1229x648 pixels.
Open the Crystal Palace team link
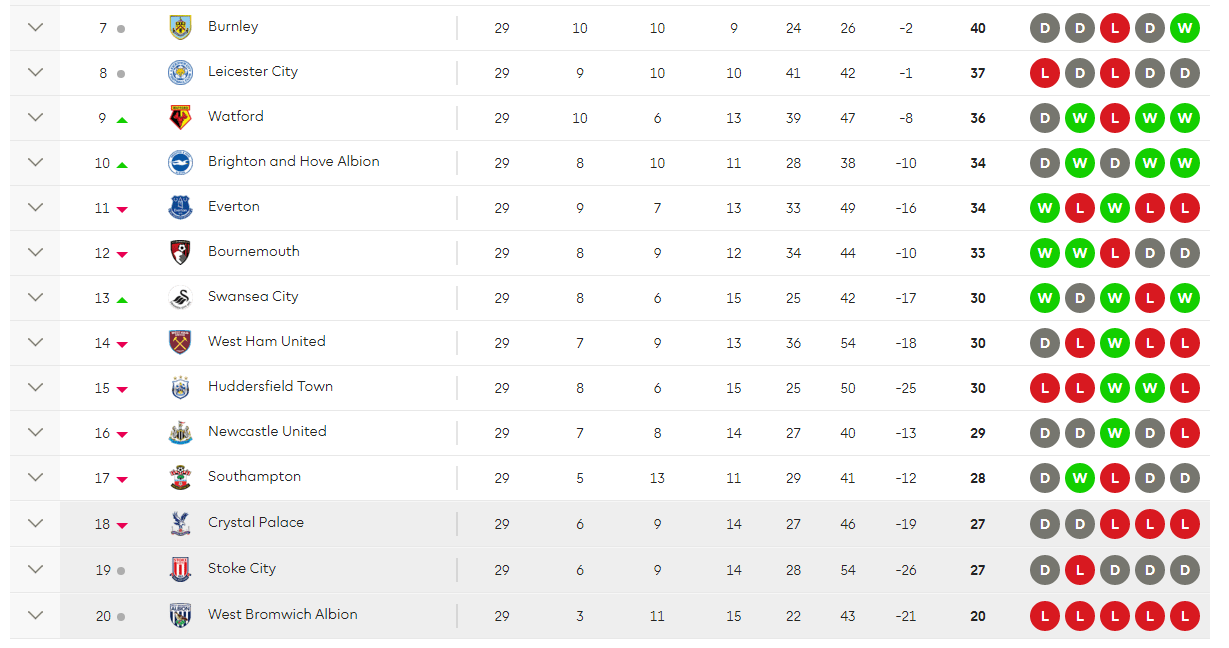click(x=255, y=523)
